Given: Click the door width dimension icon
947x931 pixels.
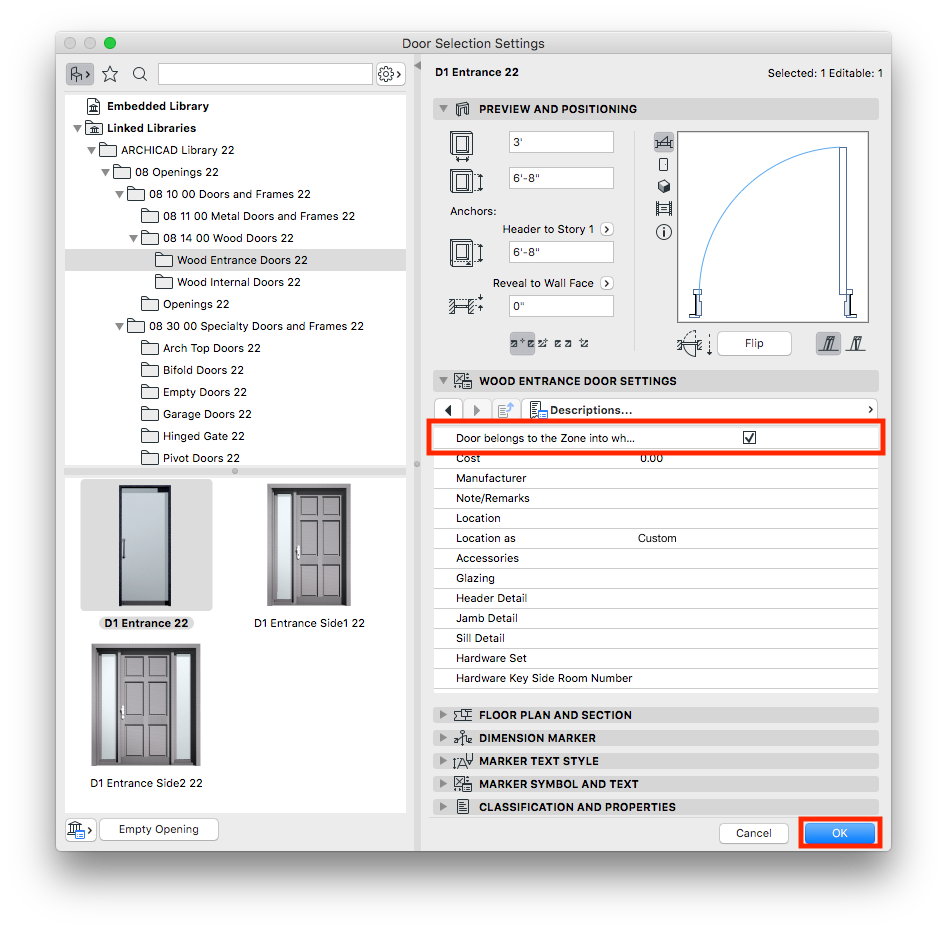Looking at the screenshot, I should [461, 146].
